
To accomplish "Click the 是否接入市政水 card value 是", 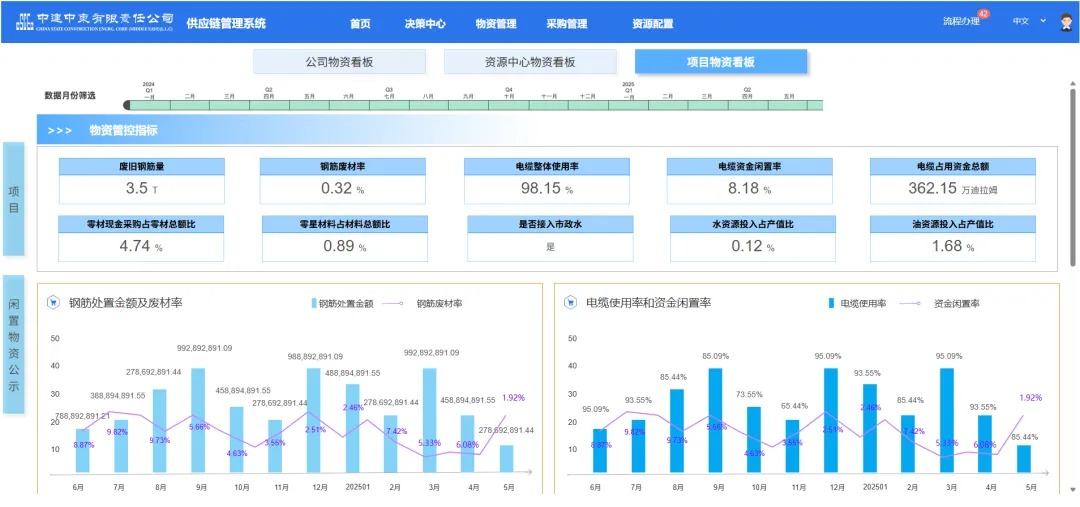I will click(550, 247).
